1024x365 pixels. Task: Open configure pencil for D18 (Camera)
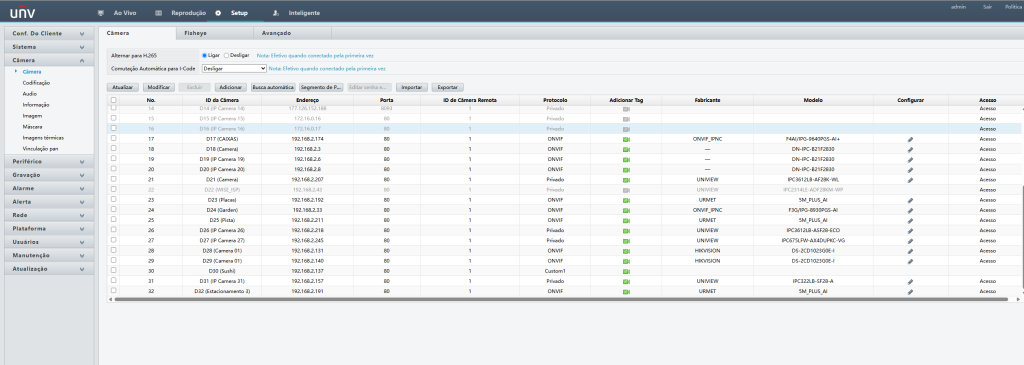click(x=910, y=150)
